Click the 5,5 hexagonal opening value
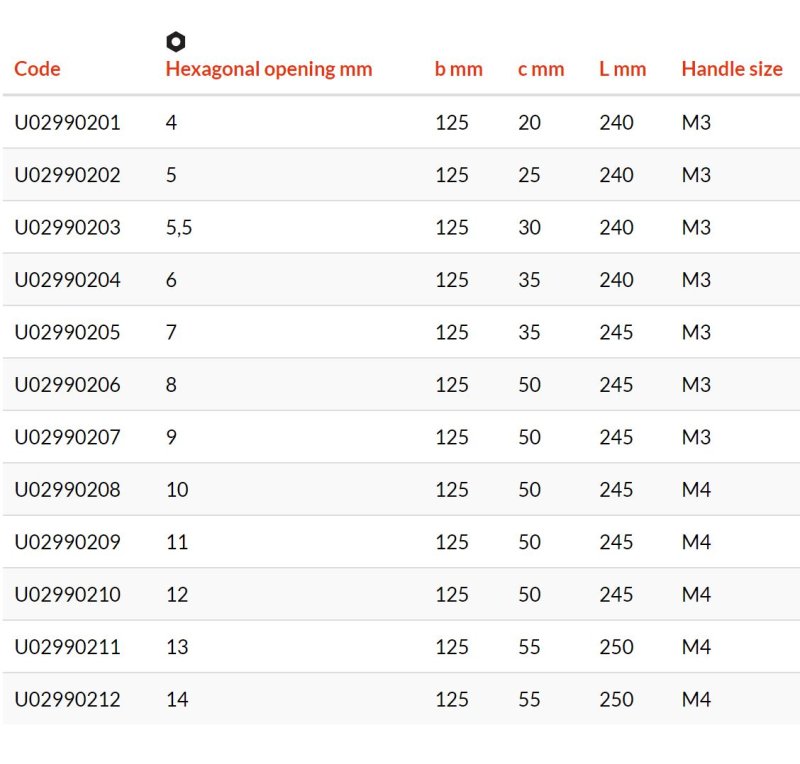The height and width of the screenshot is (764, 800). coord(179,228)
